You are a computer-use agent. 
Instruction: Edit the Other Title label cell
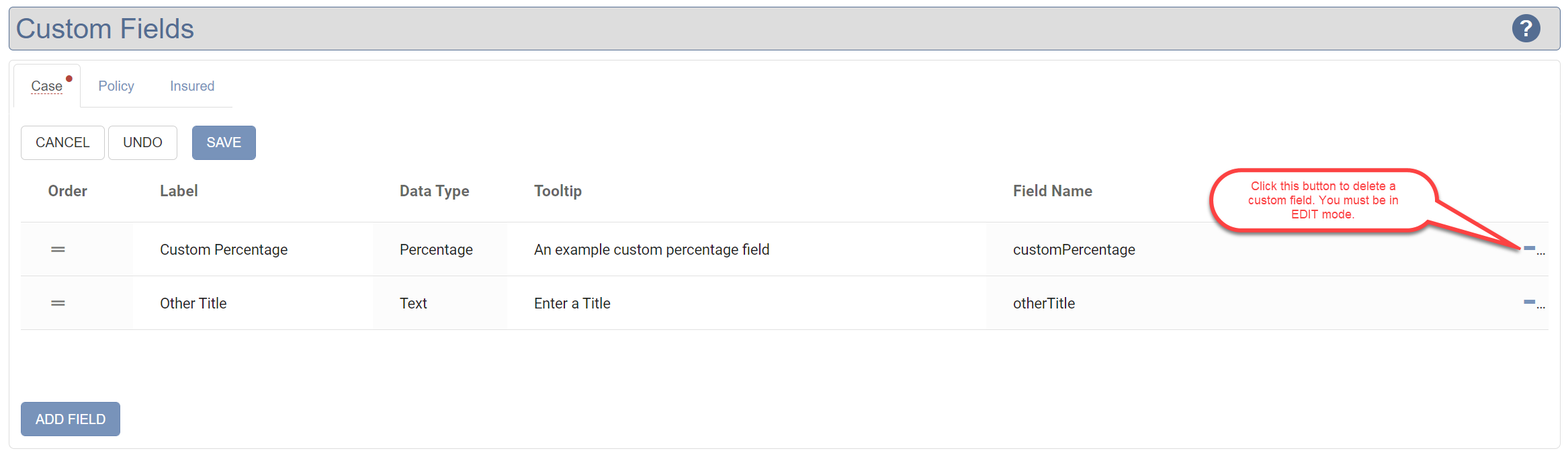coord(193,303)
